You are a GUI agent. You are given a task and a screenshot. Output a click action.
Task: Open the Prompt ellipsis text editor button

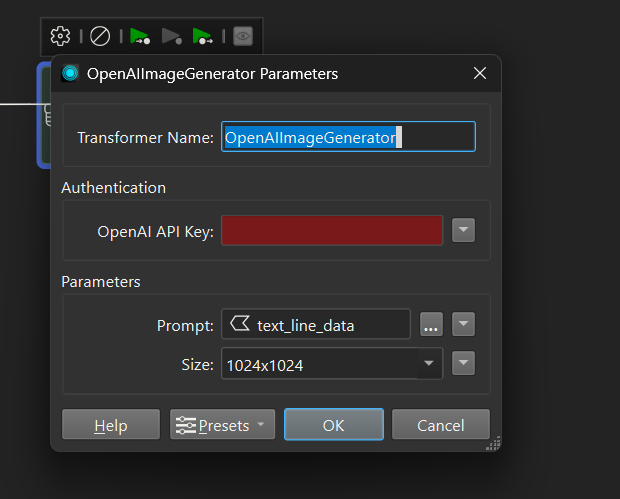[430, 325]
